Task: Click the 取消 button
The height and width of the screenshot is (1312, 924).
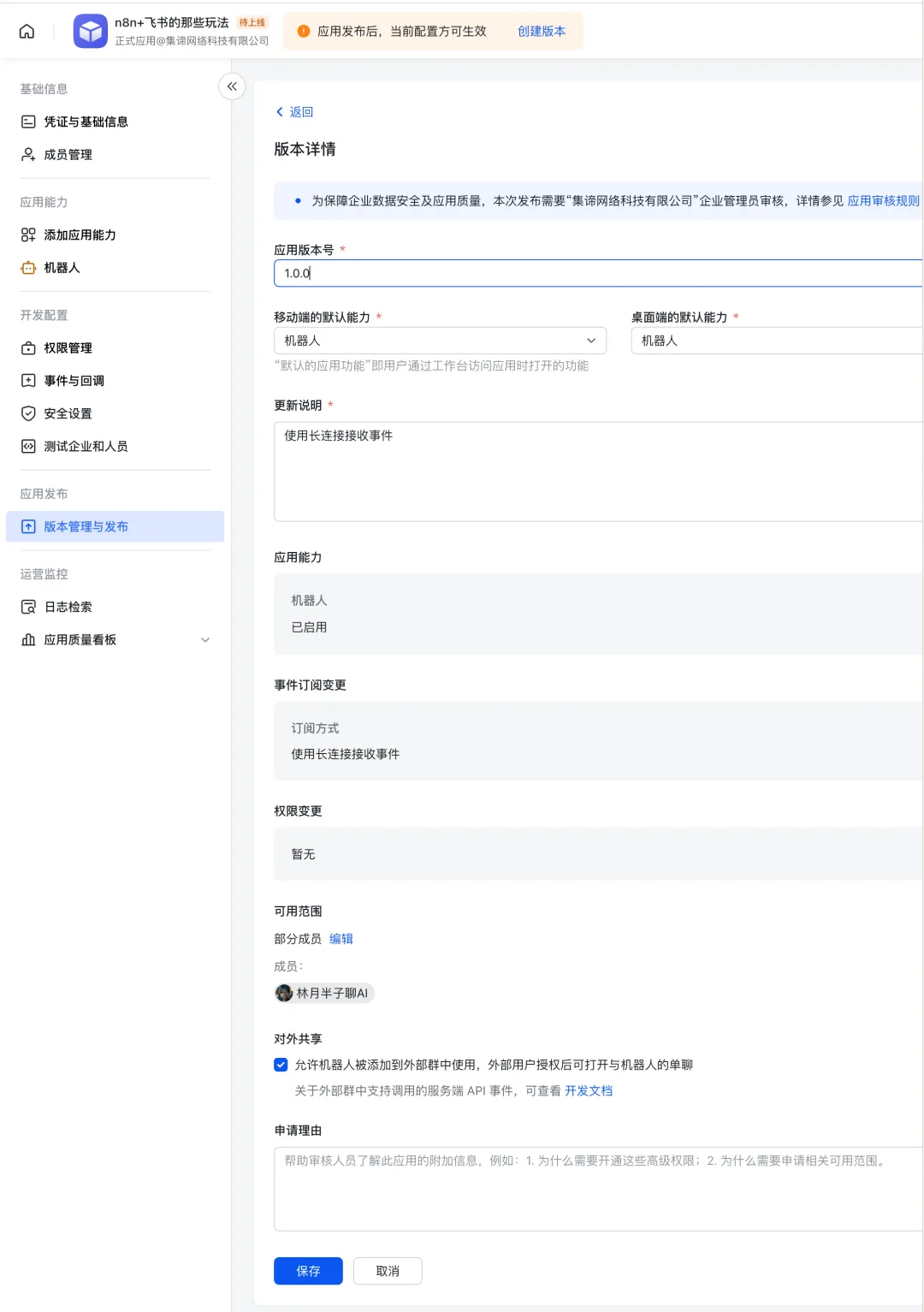Action: pyautogui.click(x=388, y=1271)
